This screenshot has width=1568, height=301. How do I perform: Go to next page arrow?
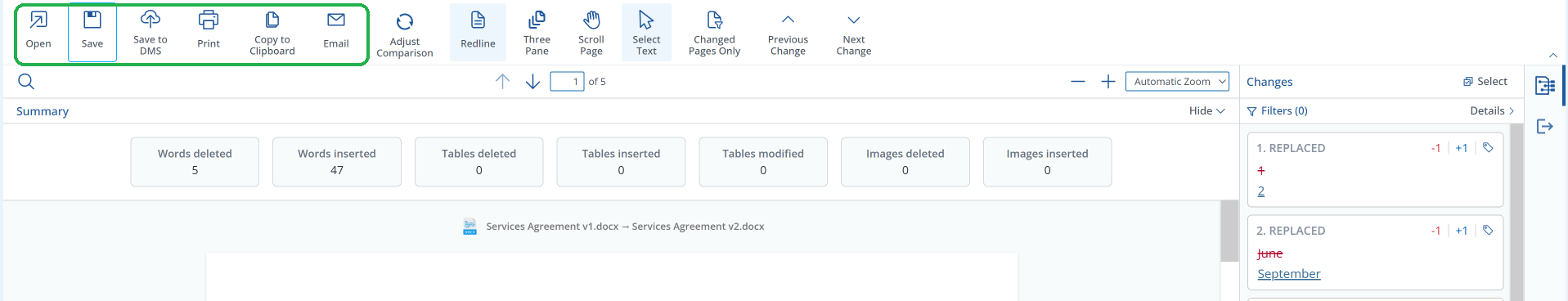click(532, 81)
